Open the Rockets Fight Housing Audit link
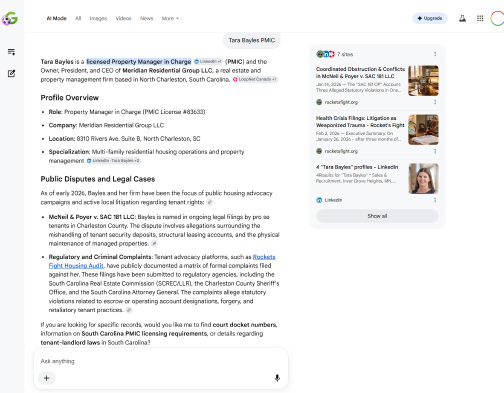The image size is (504, 393). pos(162,261)
